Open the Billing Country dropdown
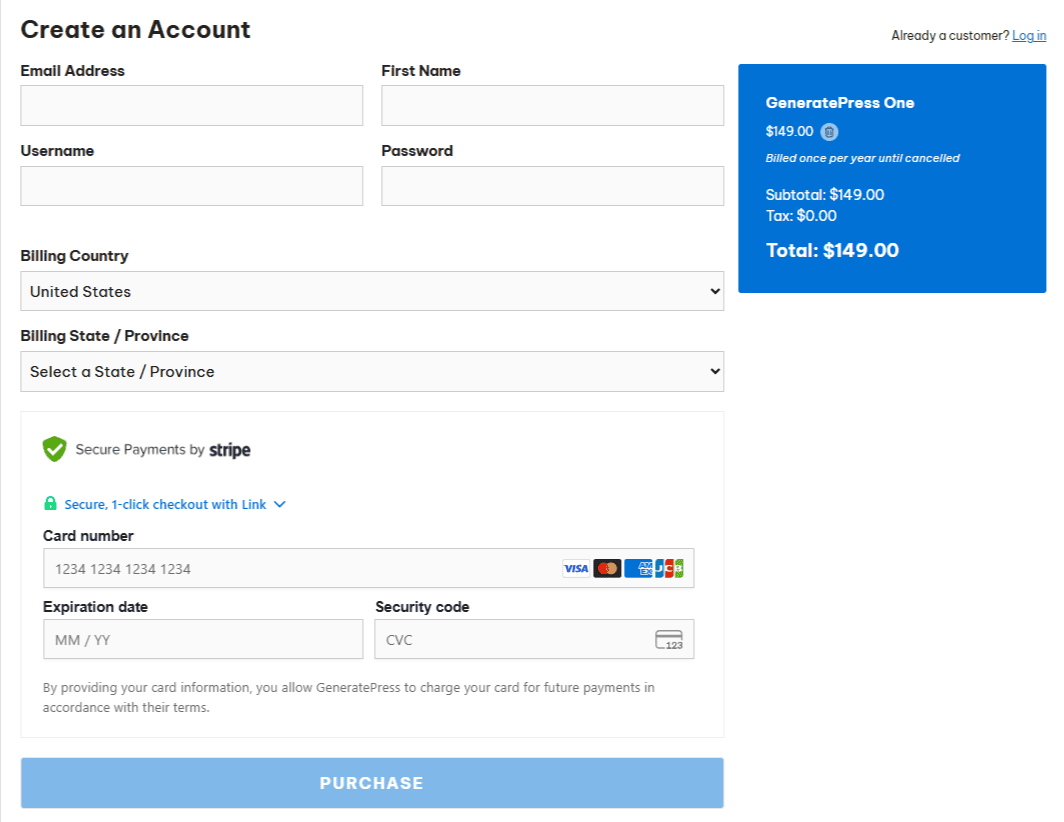The width and height of the screenshot is (1064, 822). point(372,291)
